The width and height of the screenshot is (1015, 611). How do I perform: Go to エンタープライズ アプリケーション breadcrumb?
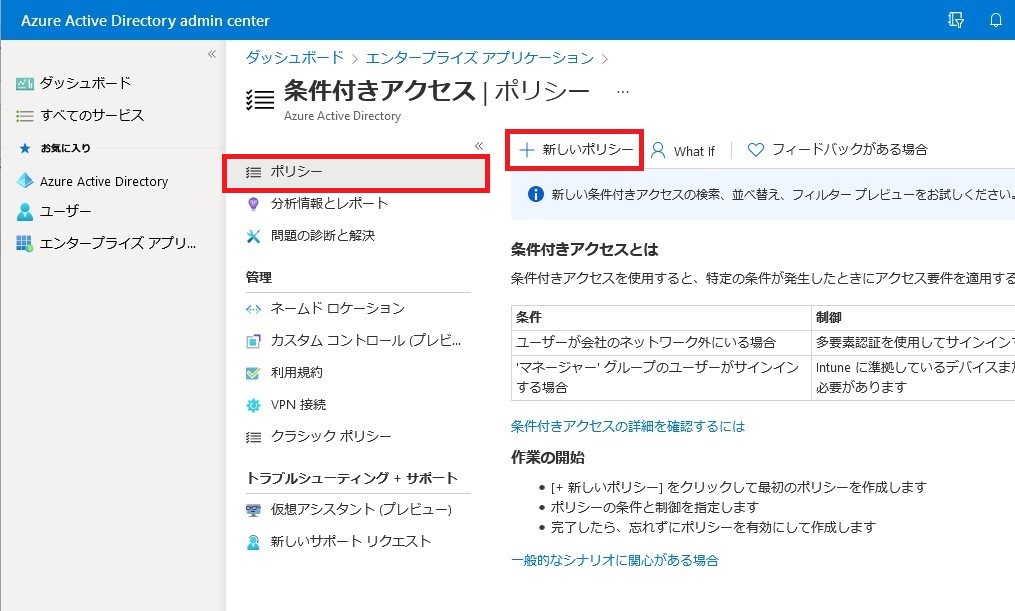pyautogui.click(x=480, y=58)
